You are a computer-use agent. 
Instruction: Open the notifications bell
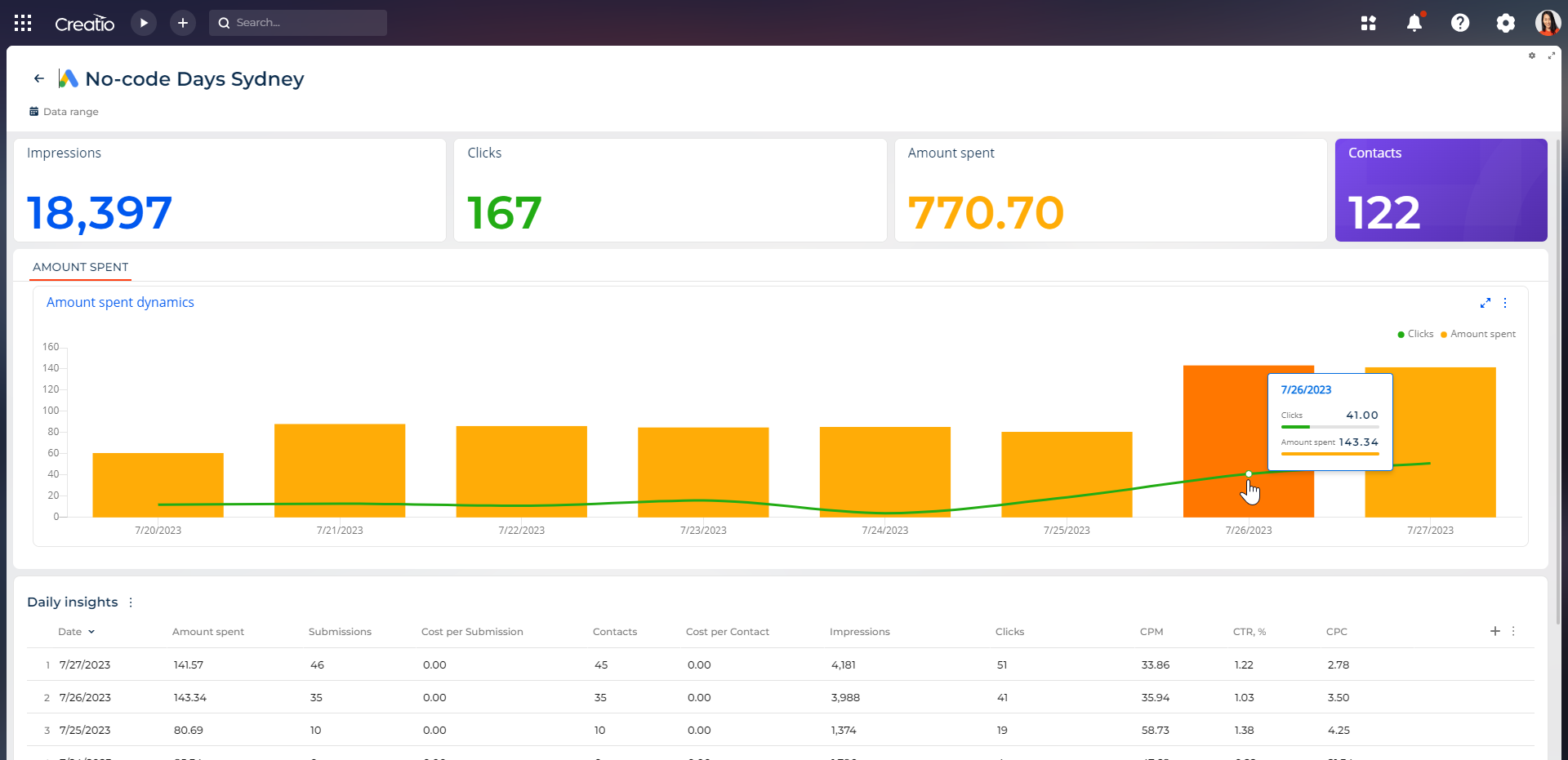[1414, 23]
